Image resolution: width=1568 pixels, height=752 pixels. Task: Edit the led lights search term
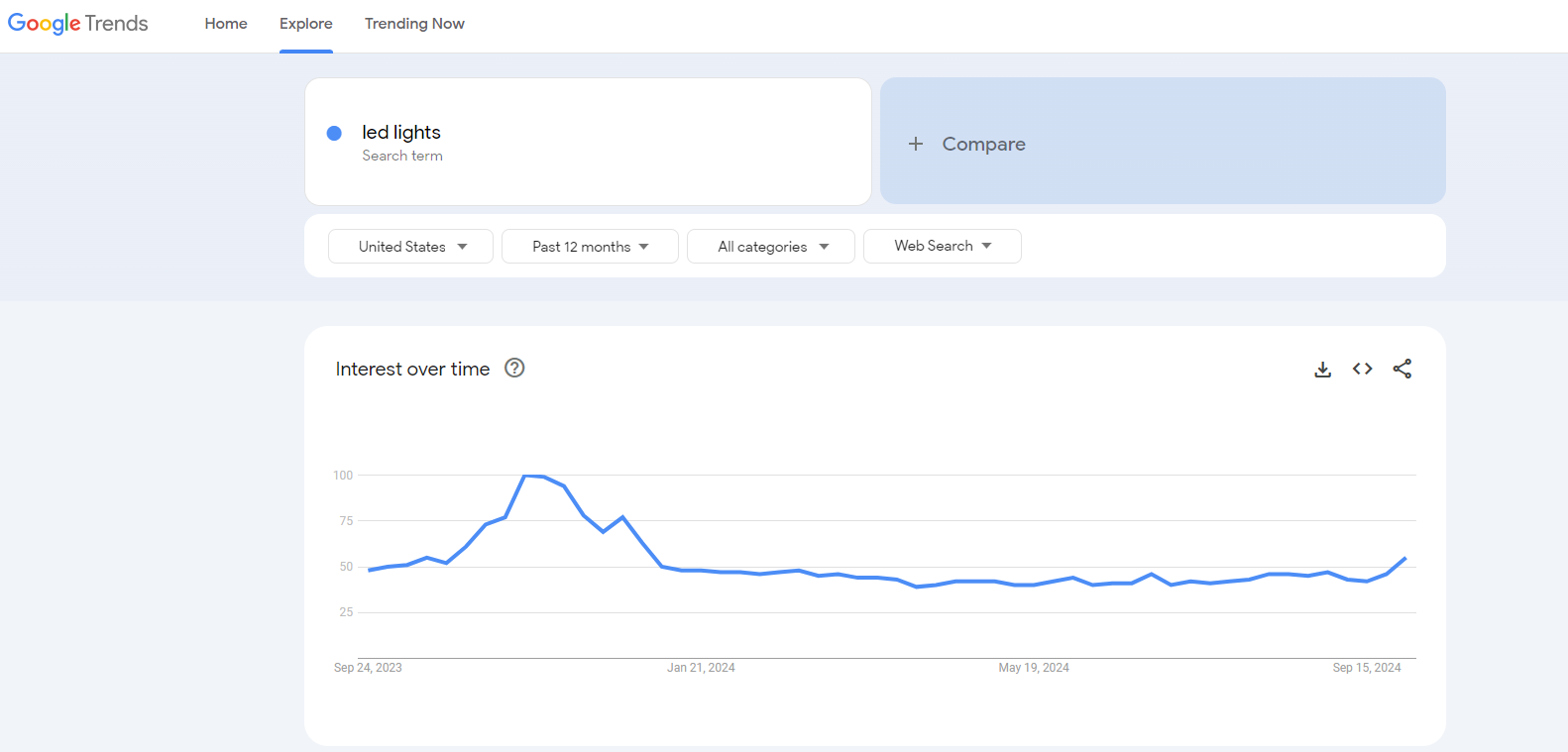[401, 132]
